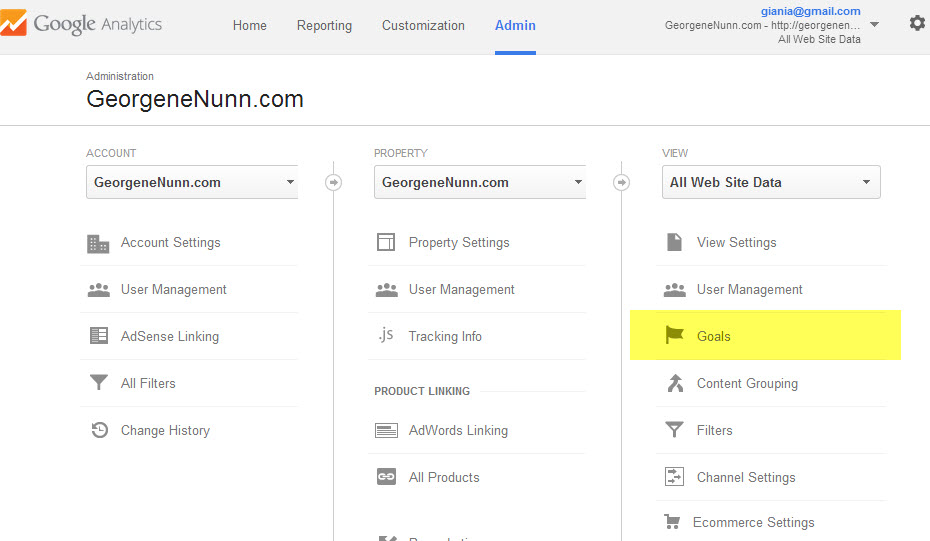The image size is (930, 541).
Task: Click the PRODUCT LINKING section label
Action: click(x=422, y=391)
